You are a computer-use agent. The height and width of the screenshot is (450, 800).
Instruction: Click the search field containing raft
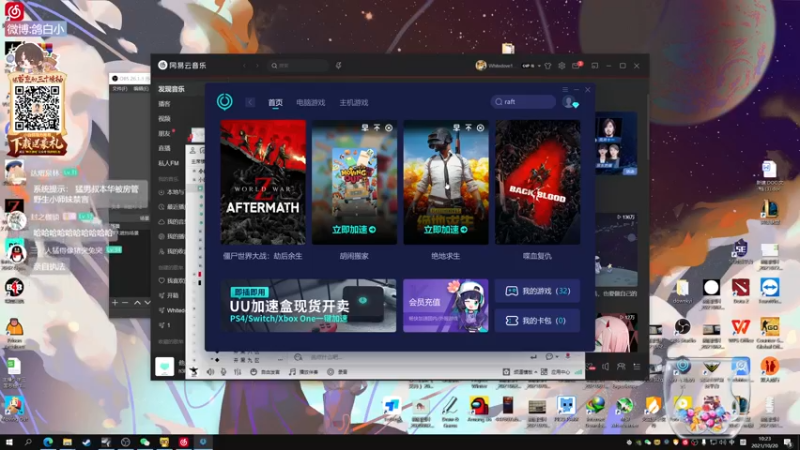[x=523, y=102]
